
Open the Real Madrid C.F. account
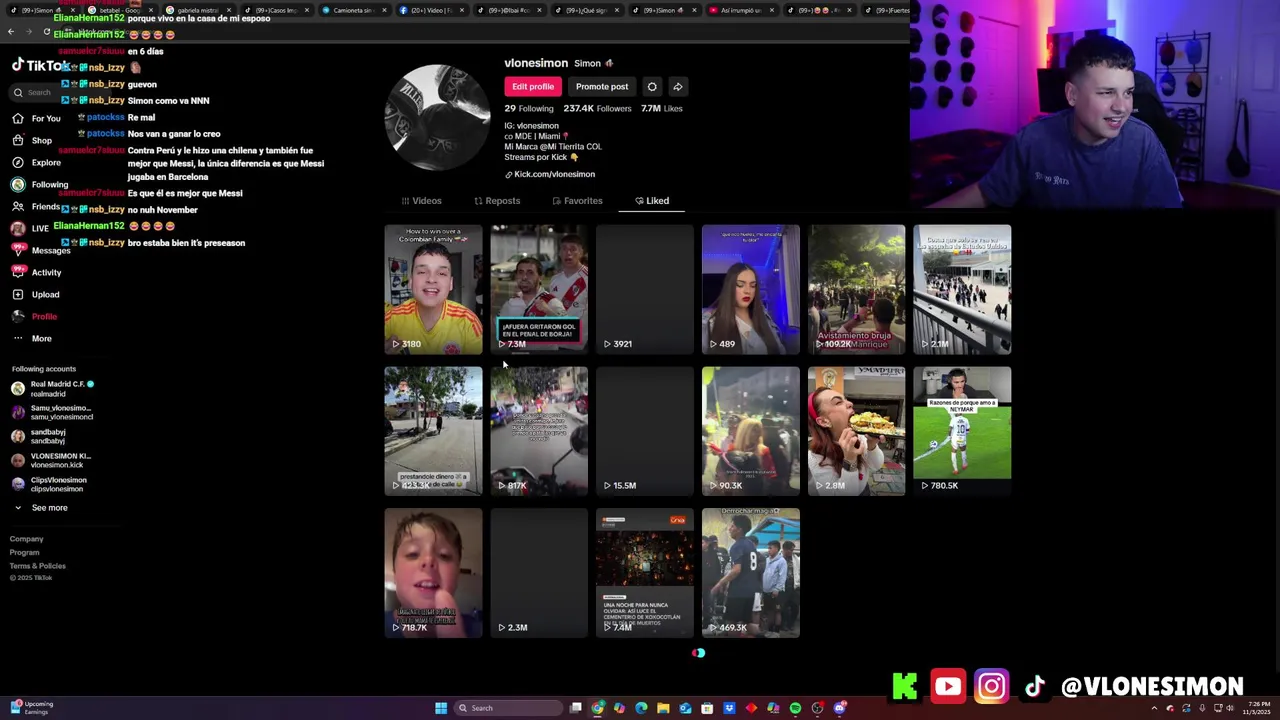point(52,388)
